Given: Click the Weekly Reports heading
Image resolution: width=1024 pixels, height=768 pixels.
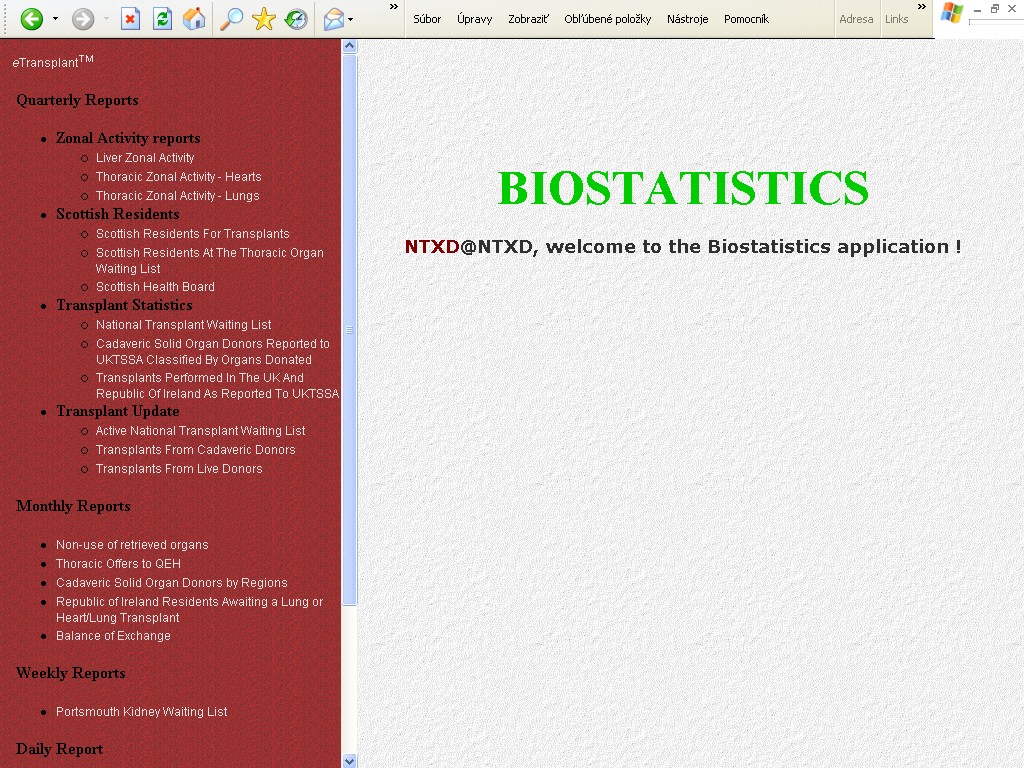Looking at the screenshot, I should pyautogui.click(x=71, y=673).
